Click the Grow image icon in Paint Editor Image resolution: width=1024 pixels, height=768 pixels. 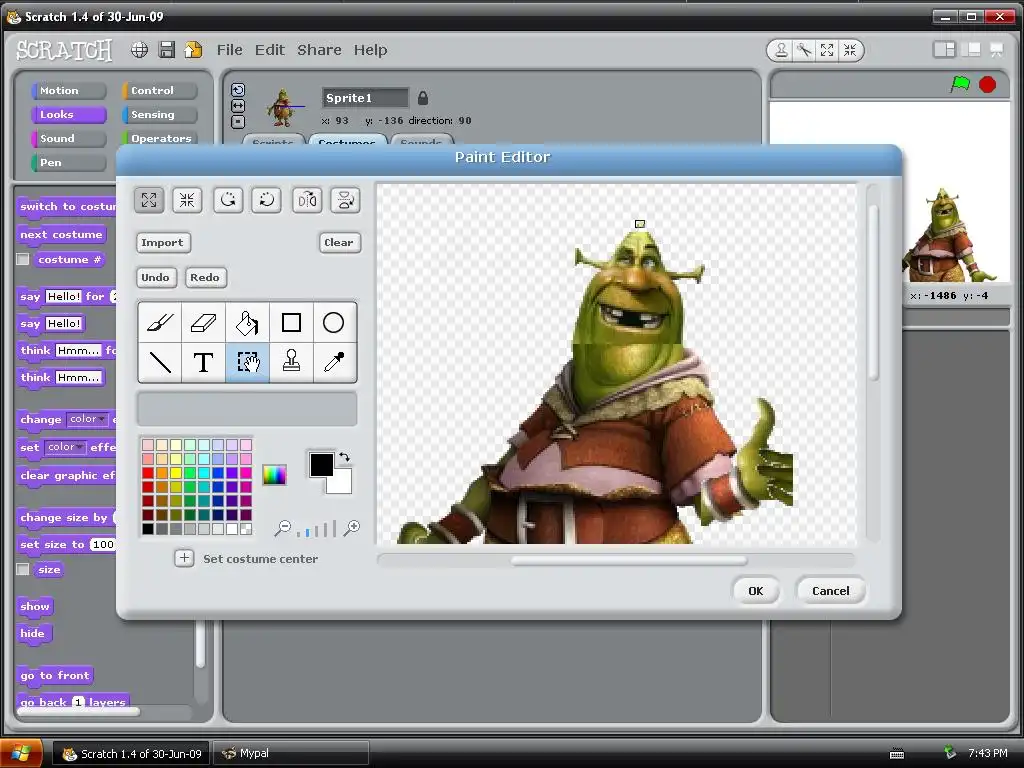pyautogui.click(x=149, y=200)
